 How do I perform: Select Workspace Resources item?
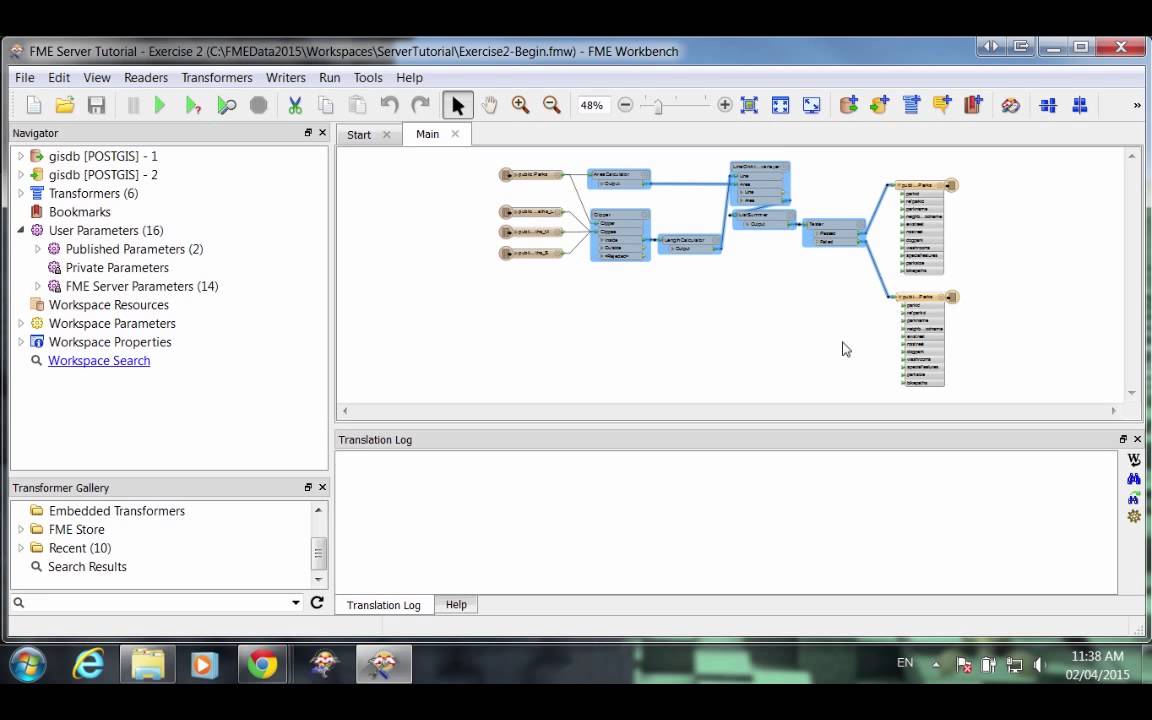pyautogui.click(x=109, y=305)
